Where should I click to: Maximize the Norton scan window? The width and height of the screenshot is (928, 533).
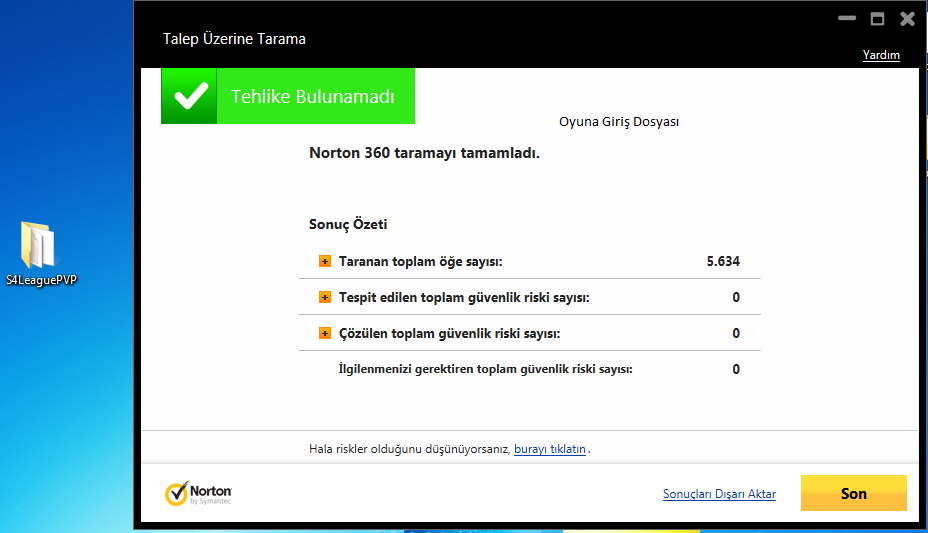click(x=877, y=19)
